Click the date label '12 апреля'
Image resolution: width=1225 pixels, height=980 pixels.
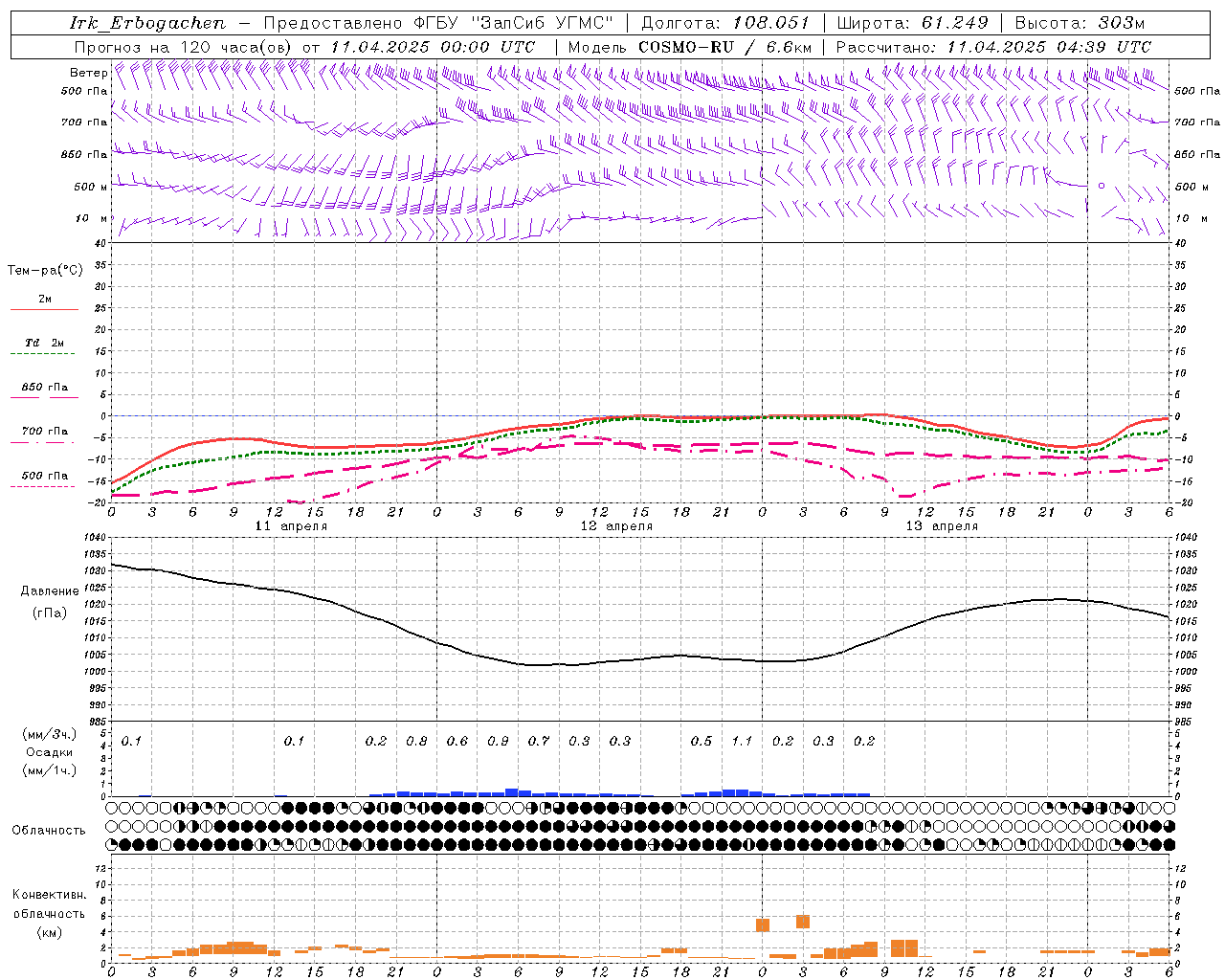[x=616, y=526]
